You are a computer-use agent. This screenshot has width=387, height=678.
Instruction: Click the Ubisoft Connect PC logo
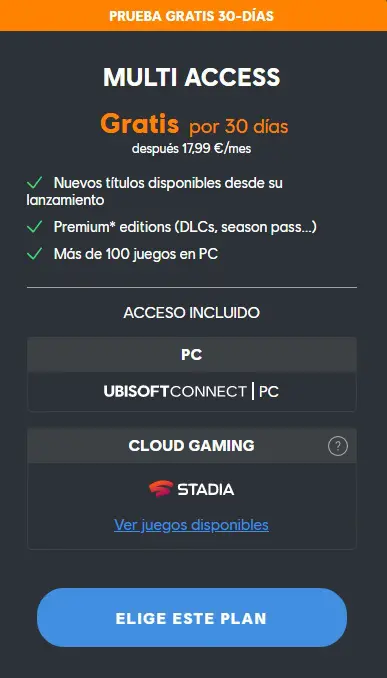coord(191,392)
